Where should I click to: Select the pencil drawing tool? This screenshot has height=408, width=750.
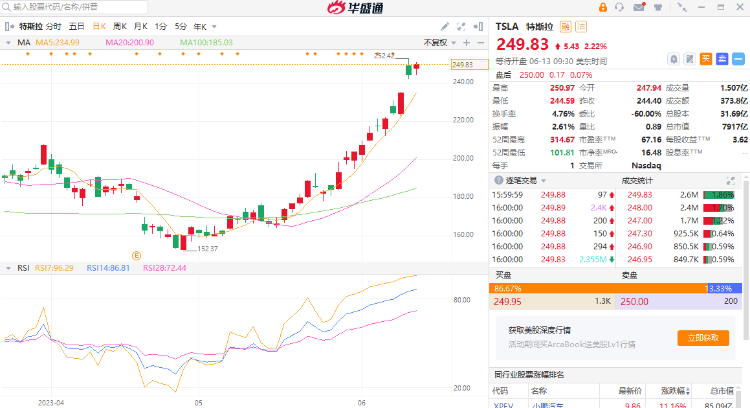click(445, 27)
